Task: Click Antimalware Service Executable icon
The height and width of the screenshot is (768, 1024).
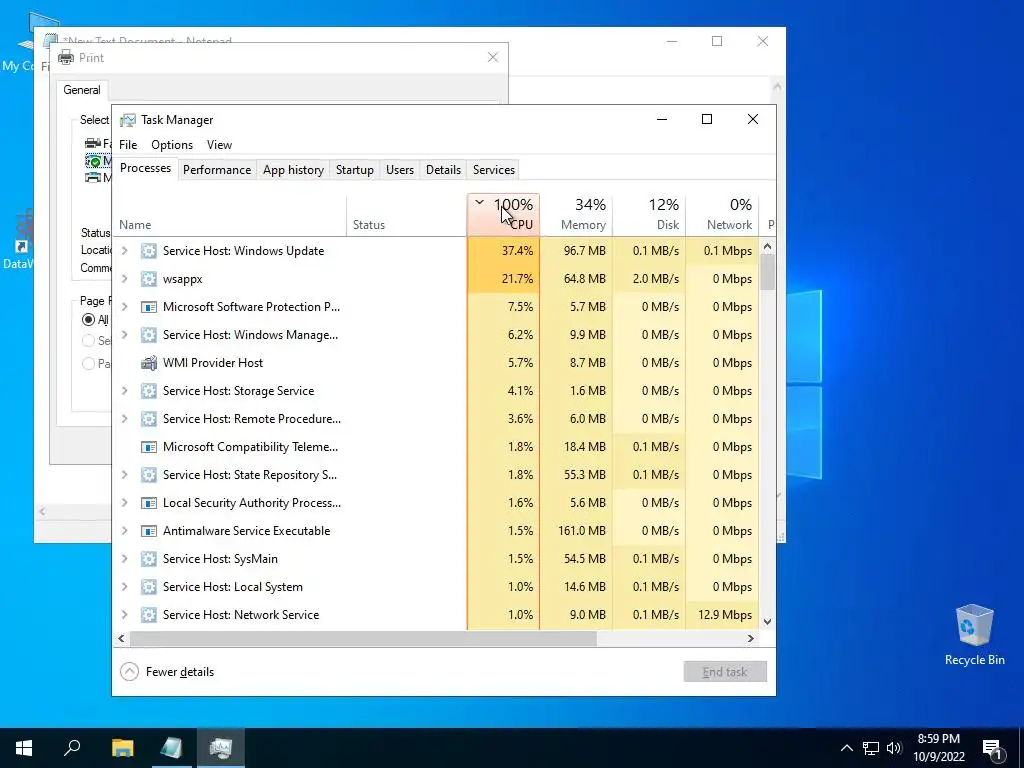Action: (x=149, y=532)
